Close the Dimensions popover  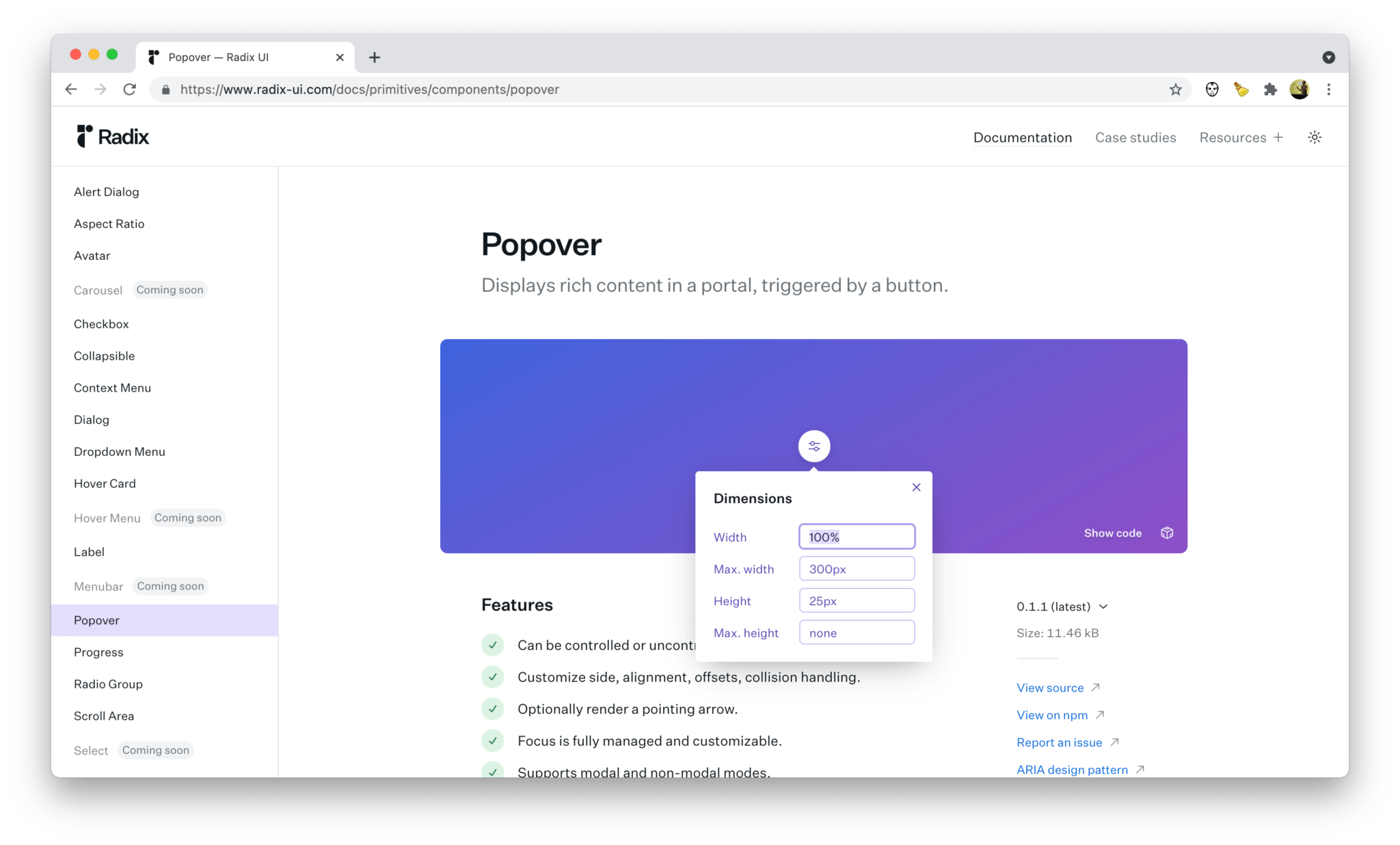916,487
